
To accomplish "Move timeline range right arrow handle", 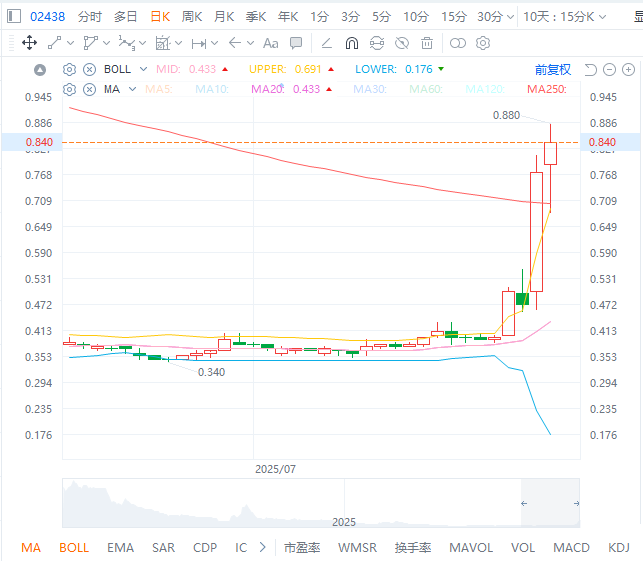I will coord(576,503).
